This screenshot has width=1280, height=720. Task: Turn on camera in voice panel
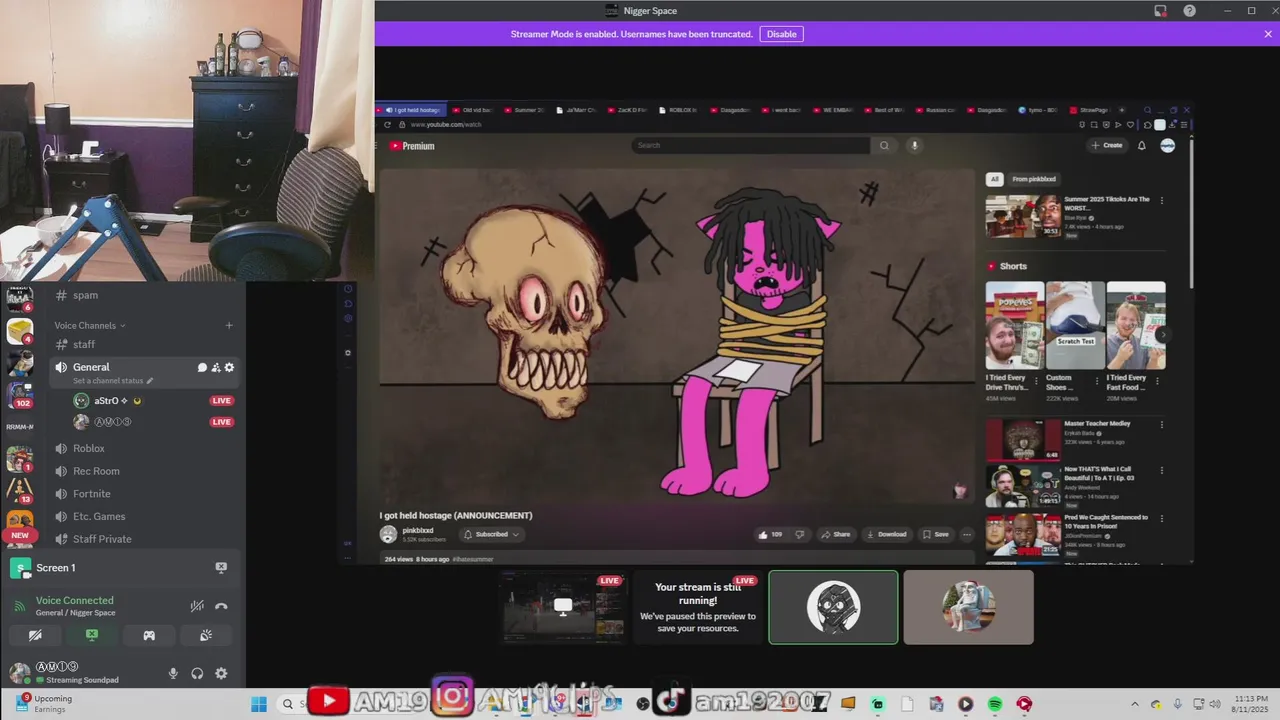click(x=35, y=635)
